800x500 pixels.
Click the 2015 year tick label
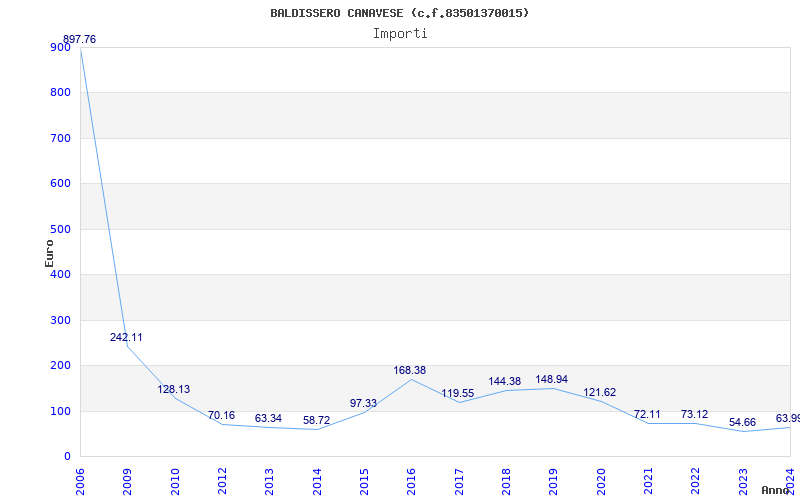(364, 481)
